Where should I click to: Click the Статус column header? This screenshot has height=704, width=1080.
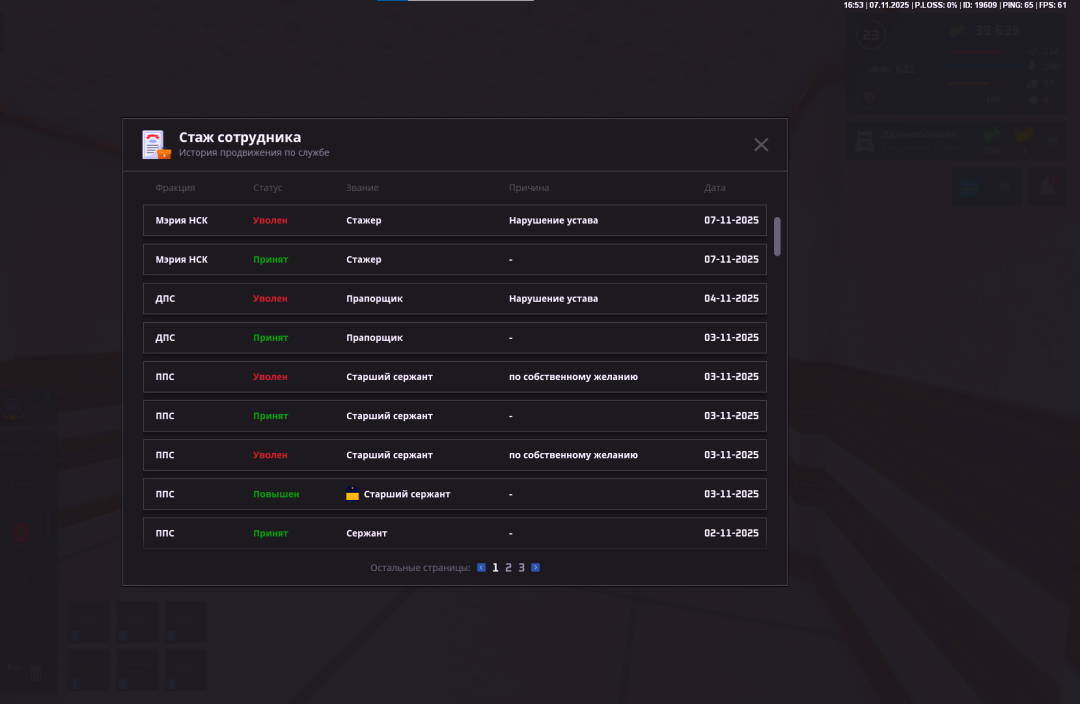coord(268,188)
